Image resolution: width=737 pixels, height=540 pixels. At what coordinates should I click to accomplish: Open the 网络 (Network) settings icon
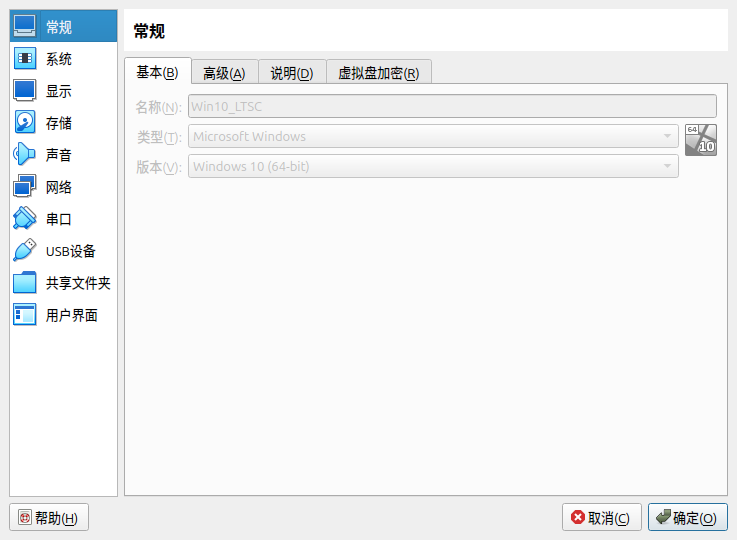coord(25,187)
